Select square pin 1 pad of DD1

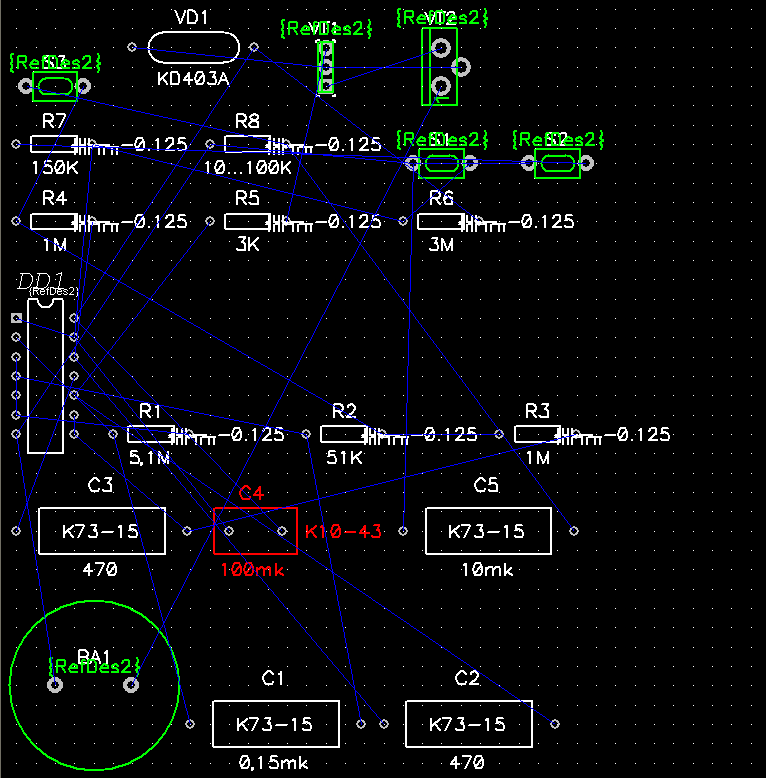(x=16, y=318)
